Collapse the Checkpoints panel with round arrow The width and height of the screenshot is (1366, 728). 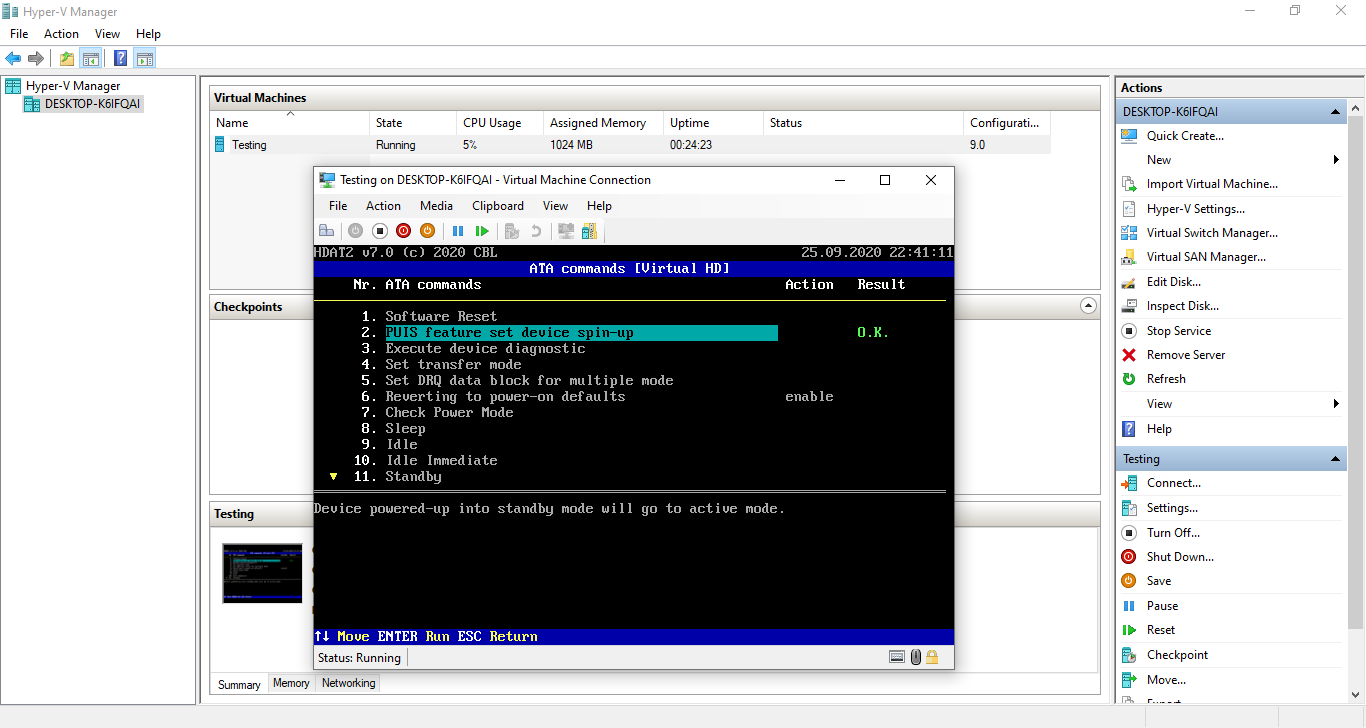point(1088,305)
